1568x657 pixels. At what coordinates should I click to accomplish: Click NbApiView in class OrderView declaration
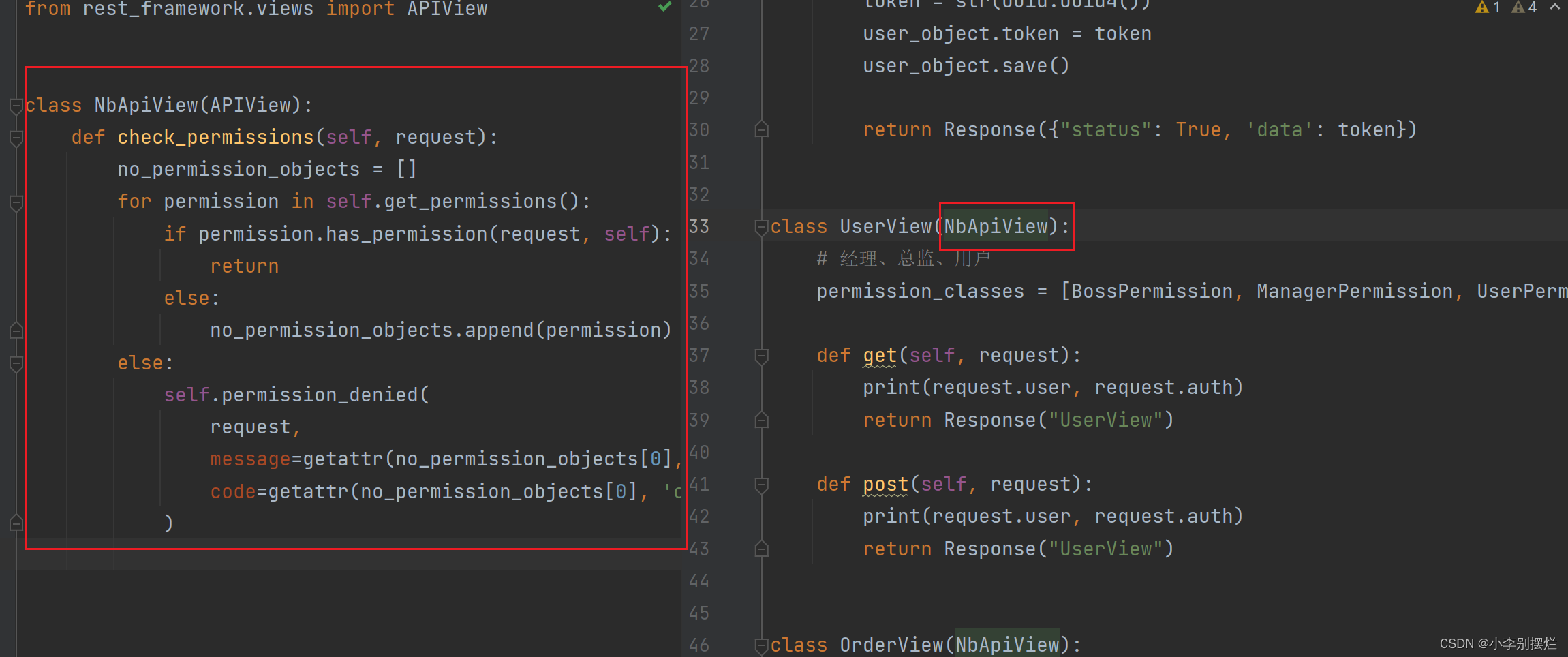pos(1007,644)
